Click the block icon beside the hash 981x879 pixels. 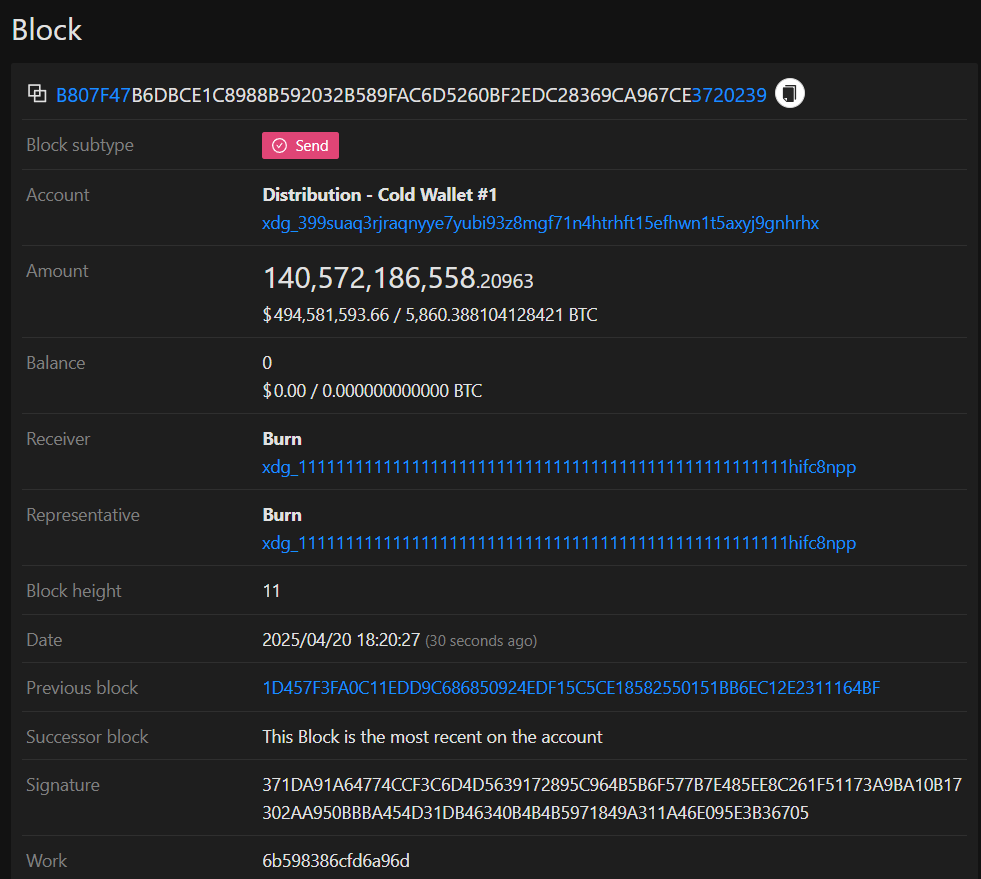click(x=37, y=93)
